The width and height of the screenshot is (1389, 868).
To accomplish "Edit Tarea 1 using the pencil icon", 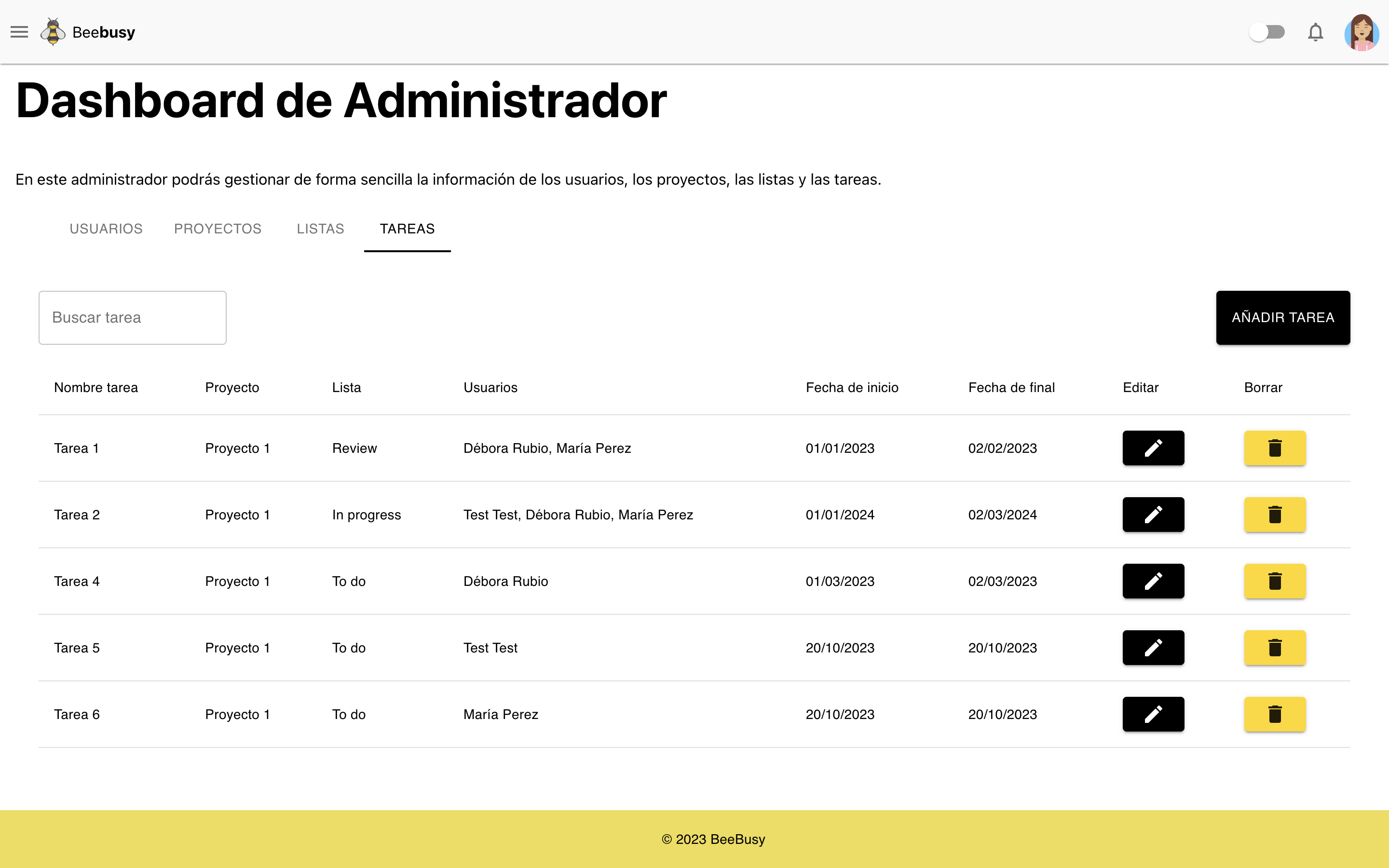I will [x=1153, y=448].
